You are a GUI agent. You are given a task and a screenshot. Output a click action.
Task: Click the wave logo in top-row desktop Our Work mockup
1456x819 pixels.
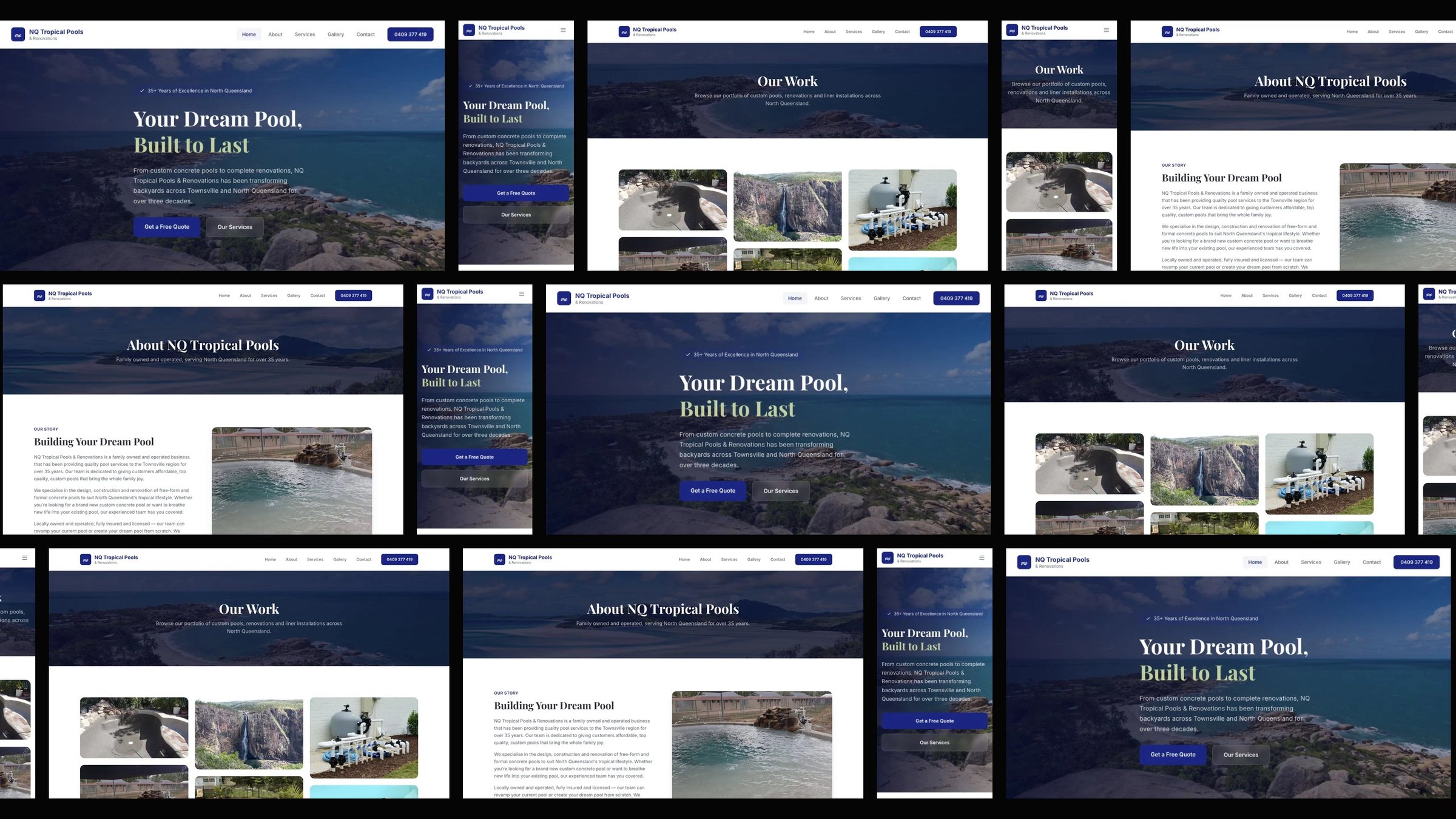(x=624, y=32)
